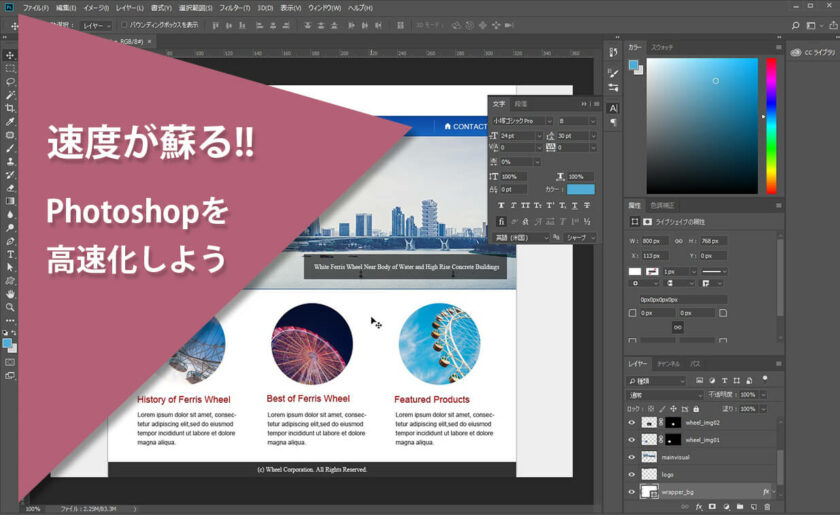Open the search magnifier at top right

tap(796, 25)
